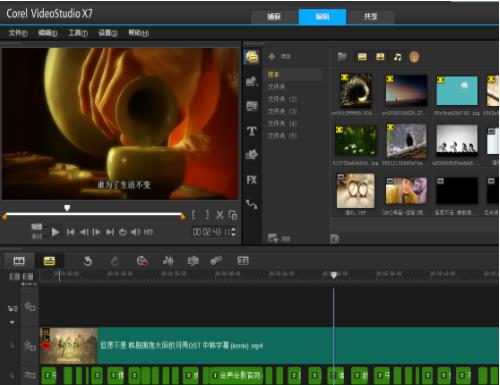Open the browse options at library bottom
500x385 pixels.
click(x=279, y=239)
